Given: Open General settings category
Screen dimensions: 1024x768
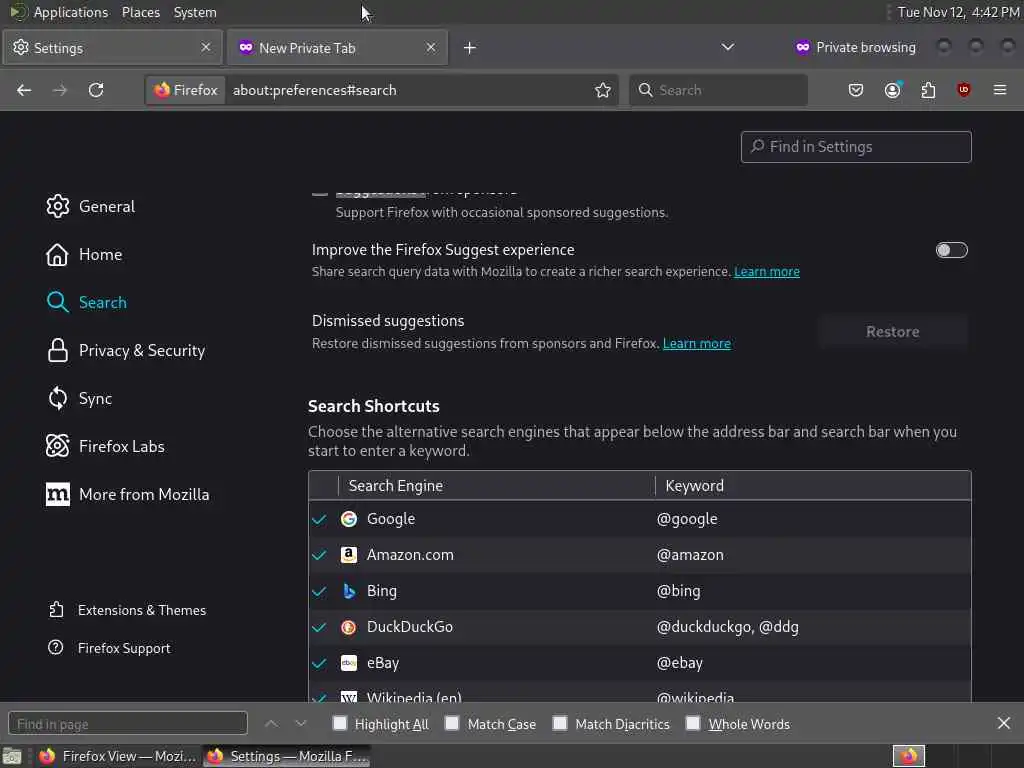Looking at the screenshot, I should [x=91, y=206].
